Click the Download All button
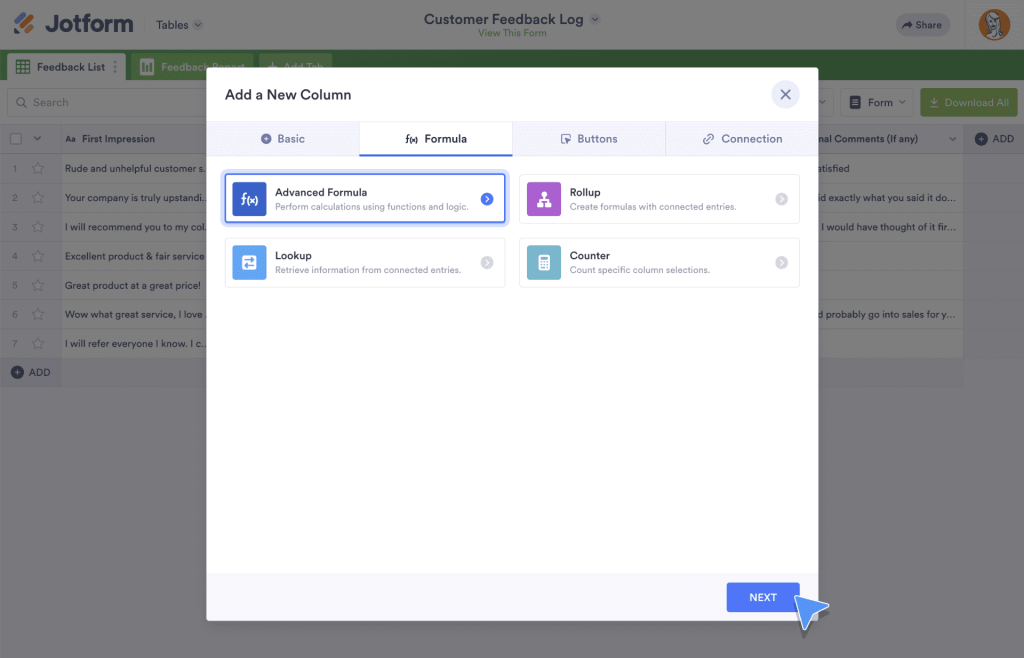 [968, 102]
